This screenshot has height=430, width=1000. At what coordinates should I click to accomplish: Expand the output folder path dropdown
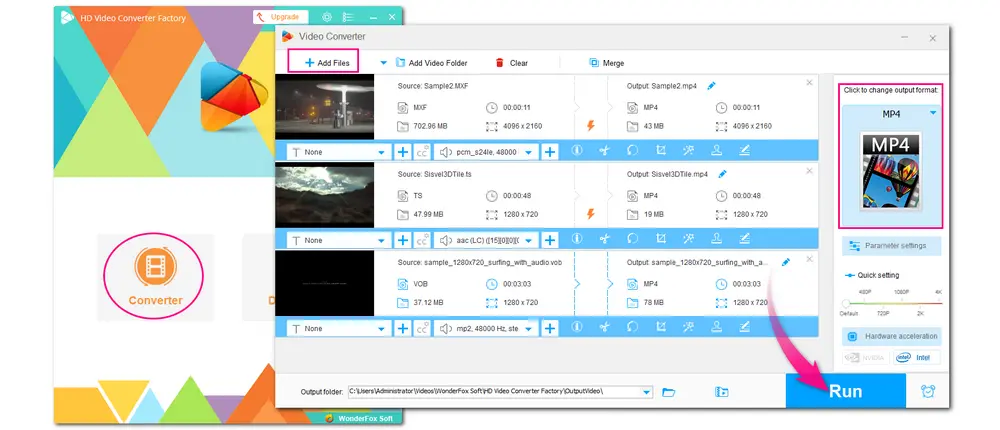(x=647, y=391)
